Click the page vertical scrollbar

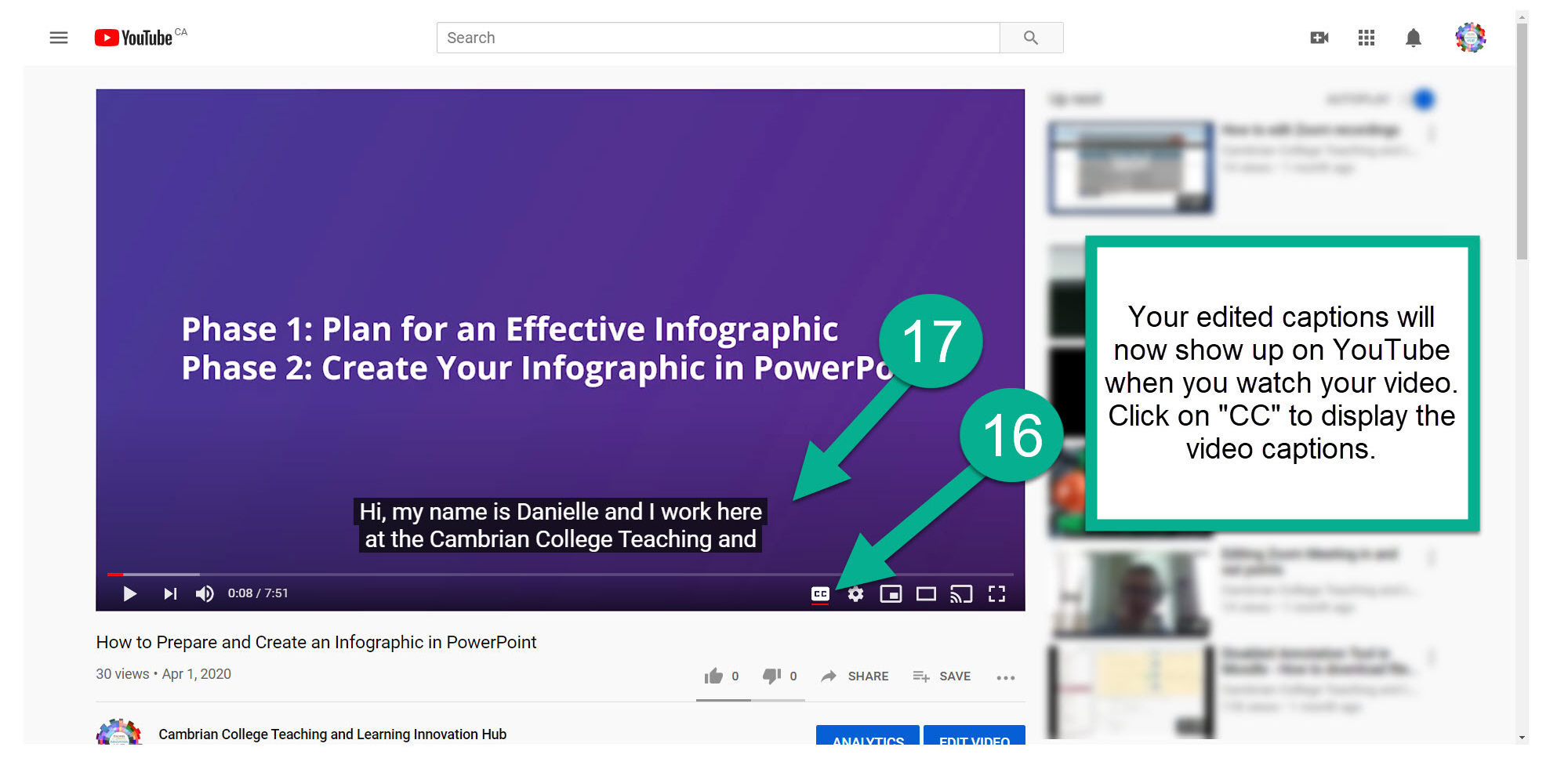[1522, 141]
